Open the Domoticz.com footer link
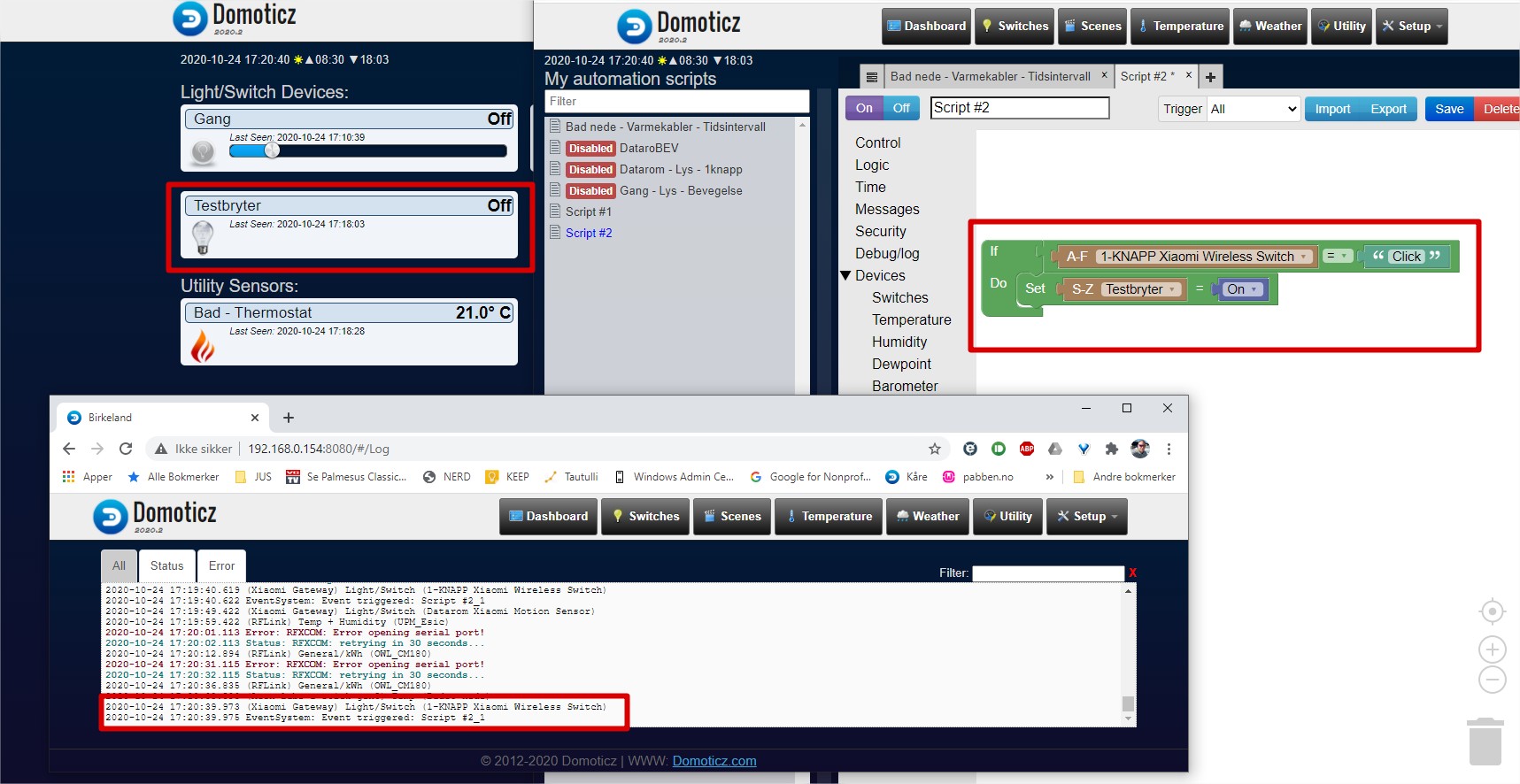The height and width of the screenshot is (784, 1520). pos(714,761)
